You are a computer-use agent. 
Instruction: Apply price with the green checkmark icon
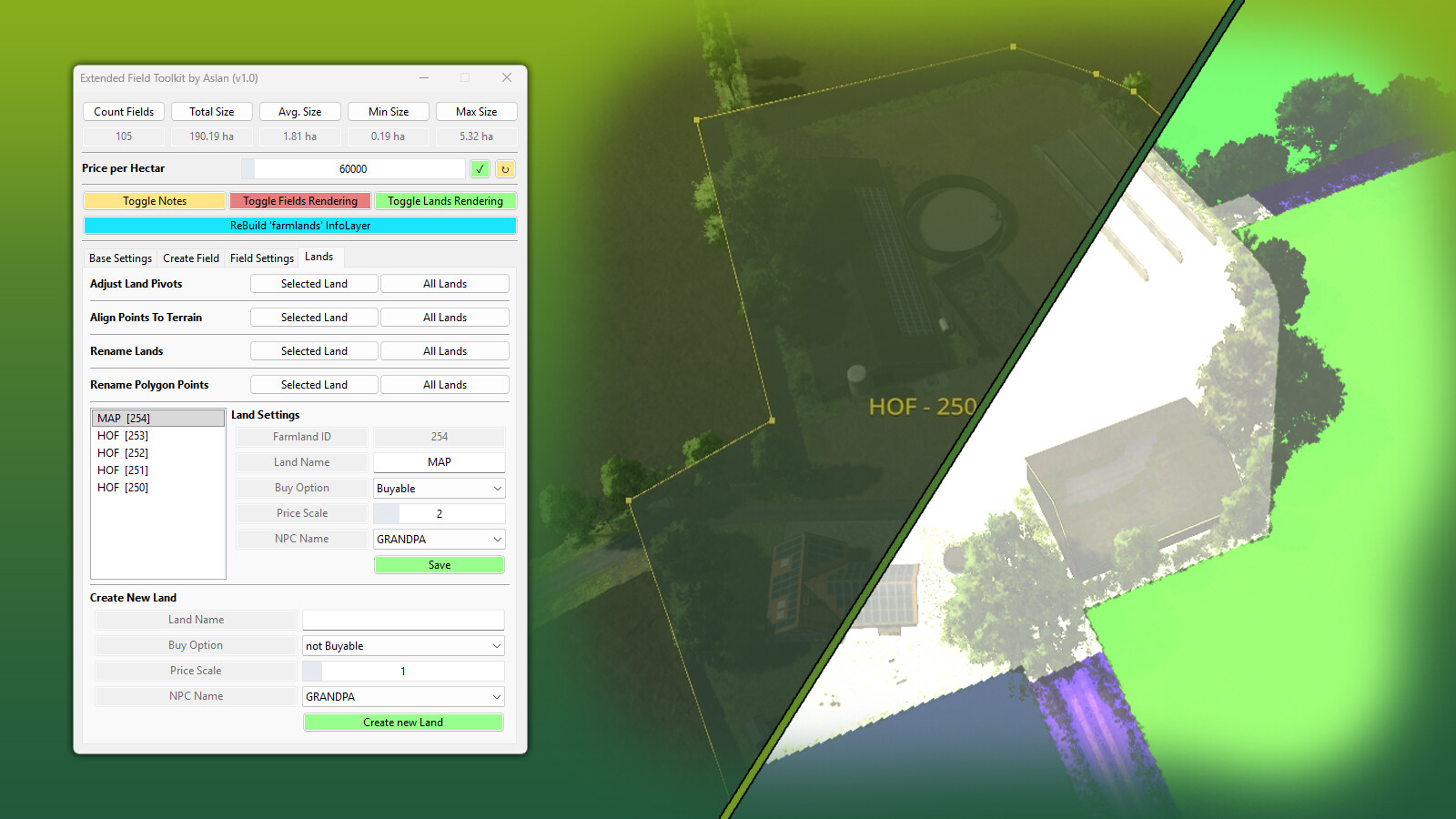click(480, 168)
